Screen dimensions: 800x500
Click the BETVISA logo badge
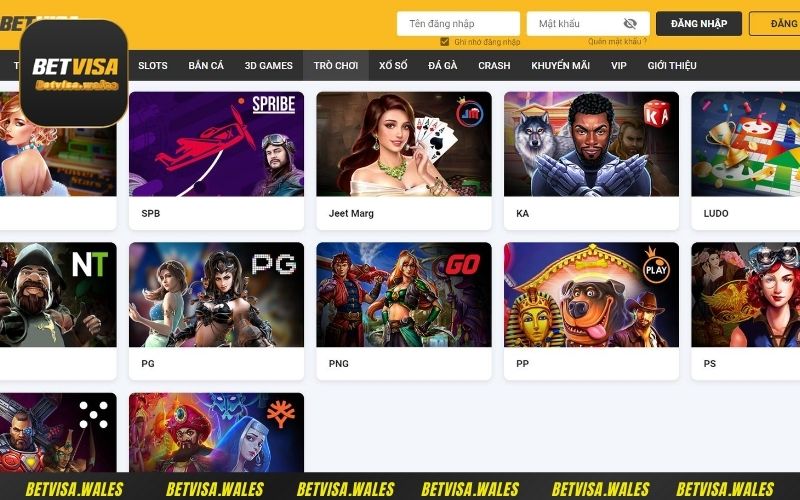[x=74, y=73]
